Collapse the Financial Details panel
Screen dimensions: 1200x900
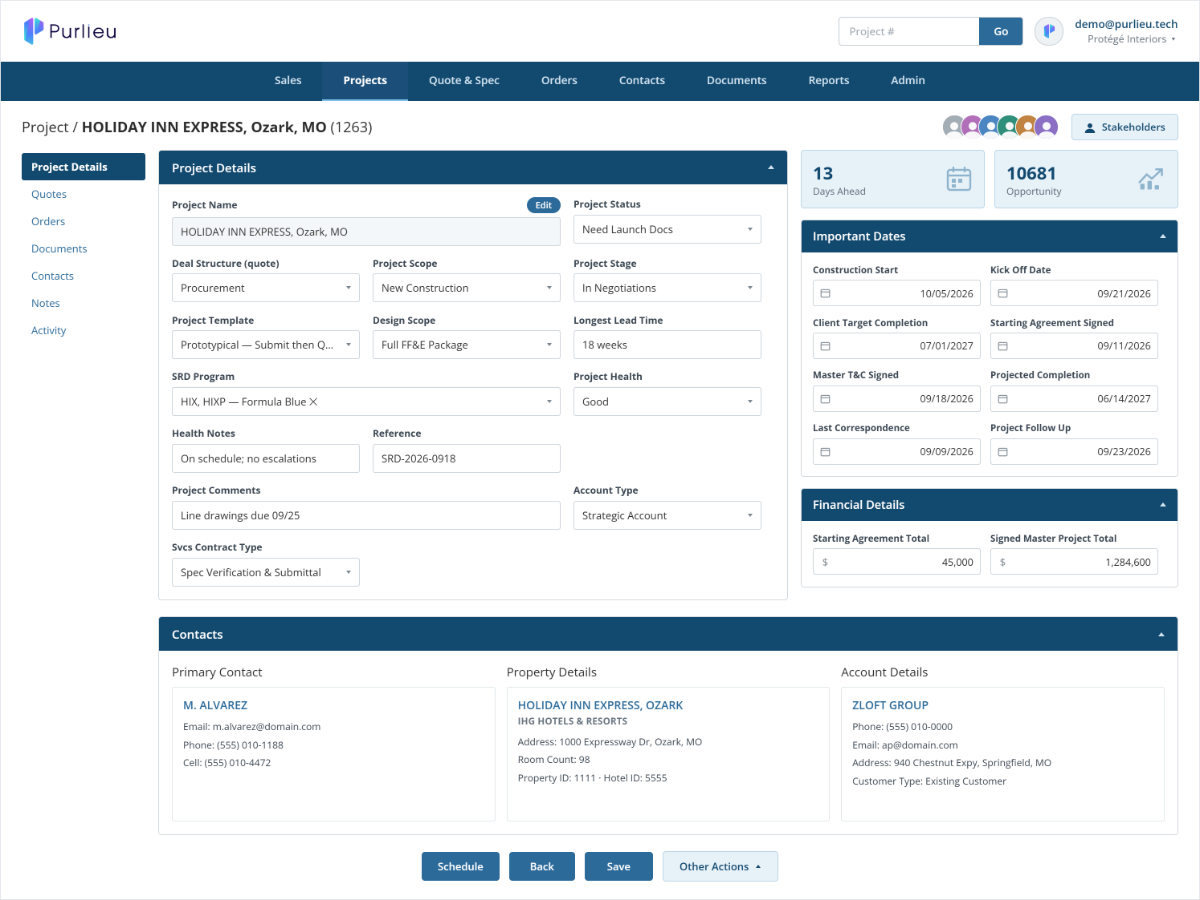pyautogui.click(x=1162, y=505)
